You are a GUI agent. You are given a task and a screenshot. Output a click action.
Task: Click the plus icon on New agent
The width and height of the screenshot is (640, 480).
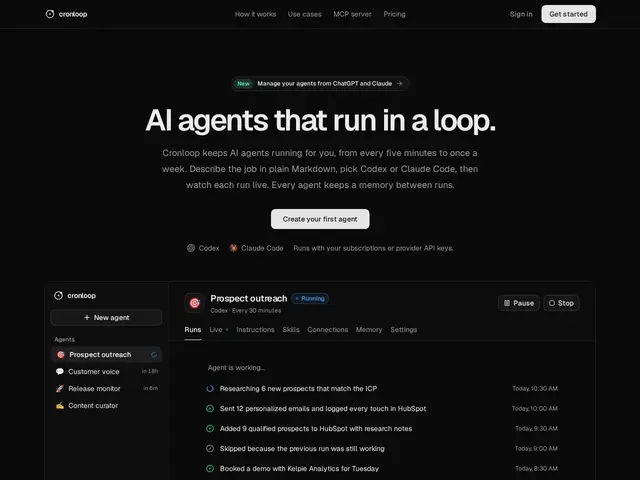[87, 318]
